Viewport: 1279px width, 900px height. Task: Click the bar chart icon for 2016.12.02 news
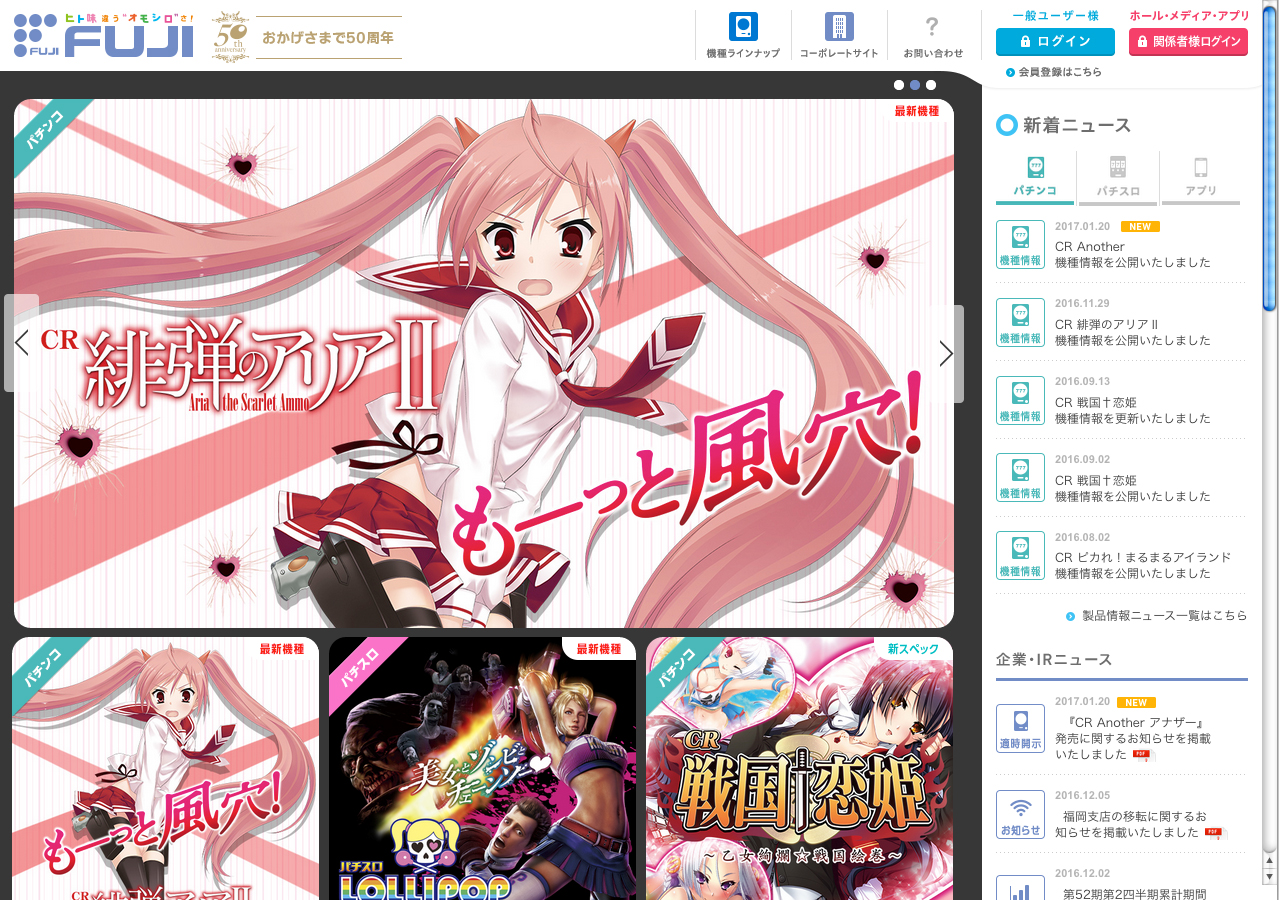point(1020,888)
